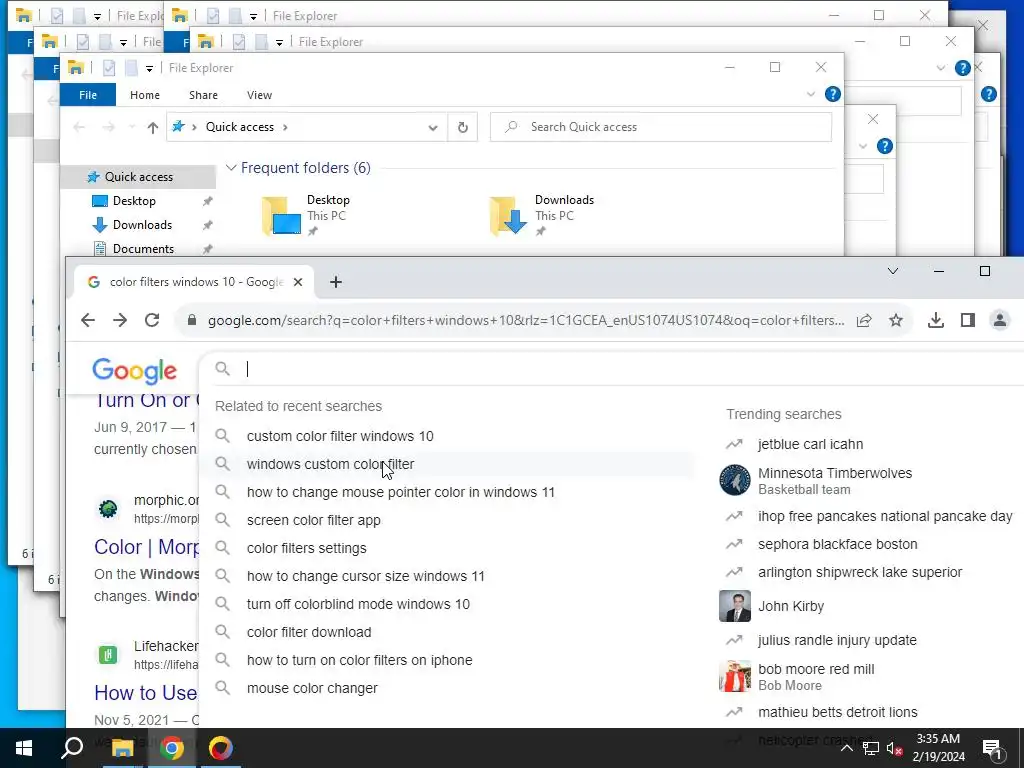
Task: Select the color filters windows 10 tab
Action: click(x=195, y=282)
